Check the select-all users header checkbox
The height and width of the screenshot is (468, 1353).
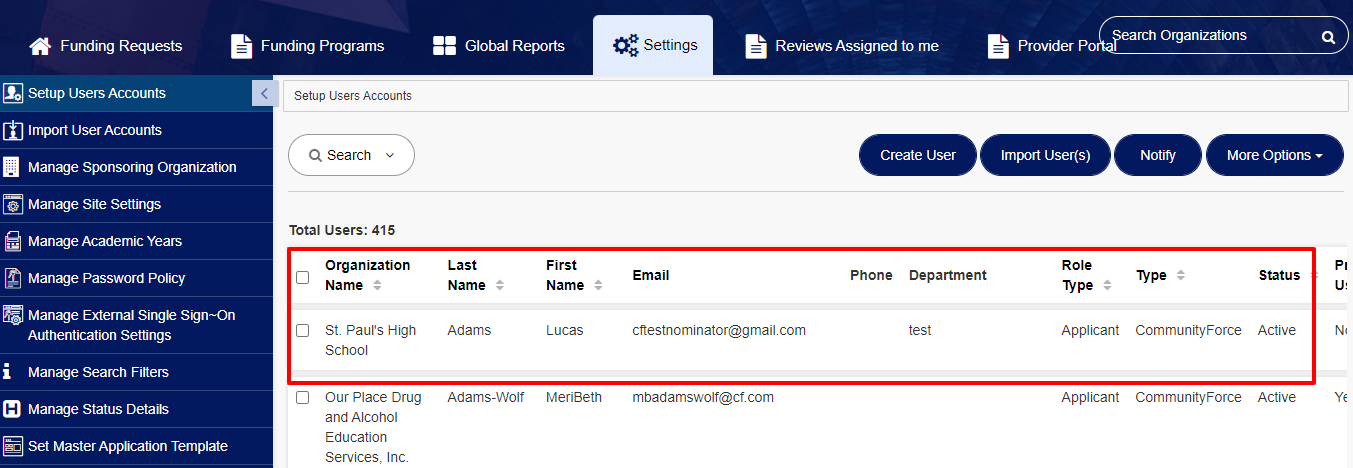303,277
